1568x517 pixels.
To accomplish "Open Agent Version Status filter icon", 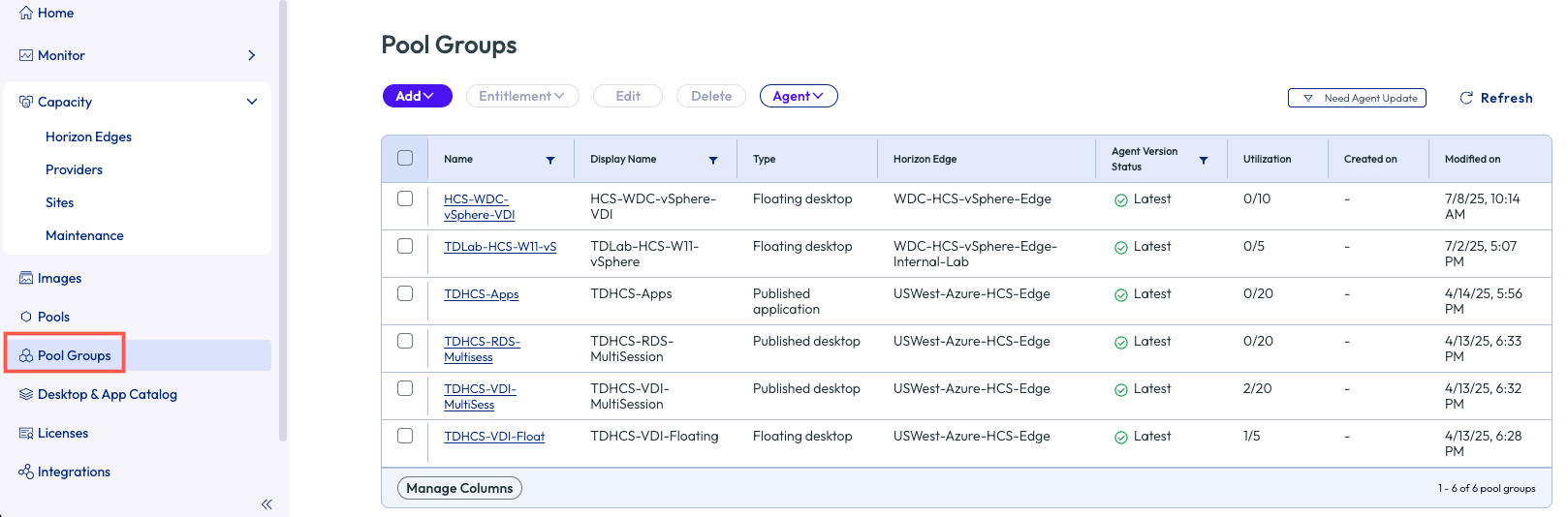I will [1204, 160].
